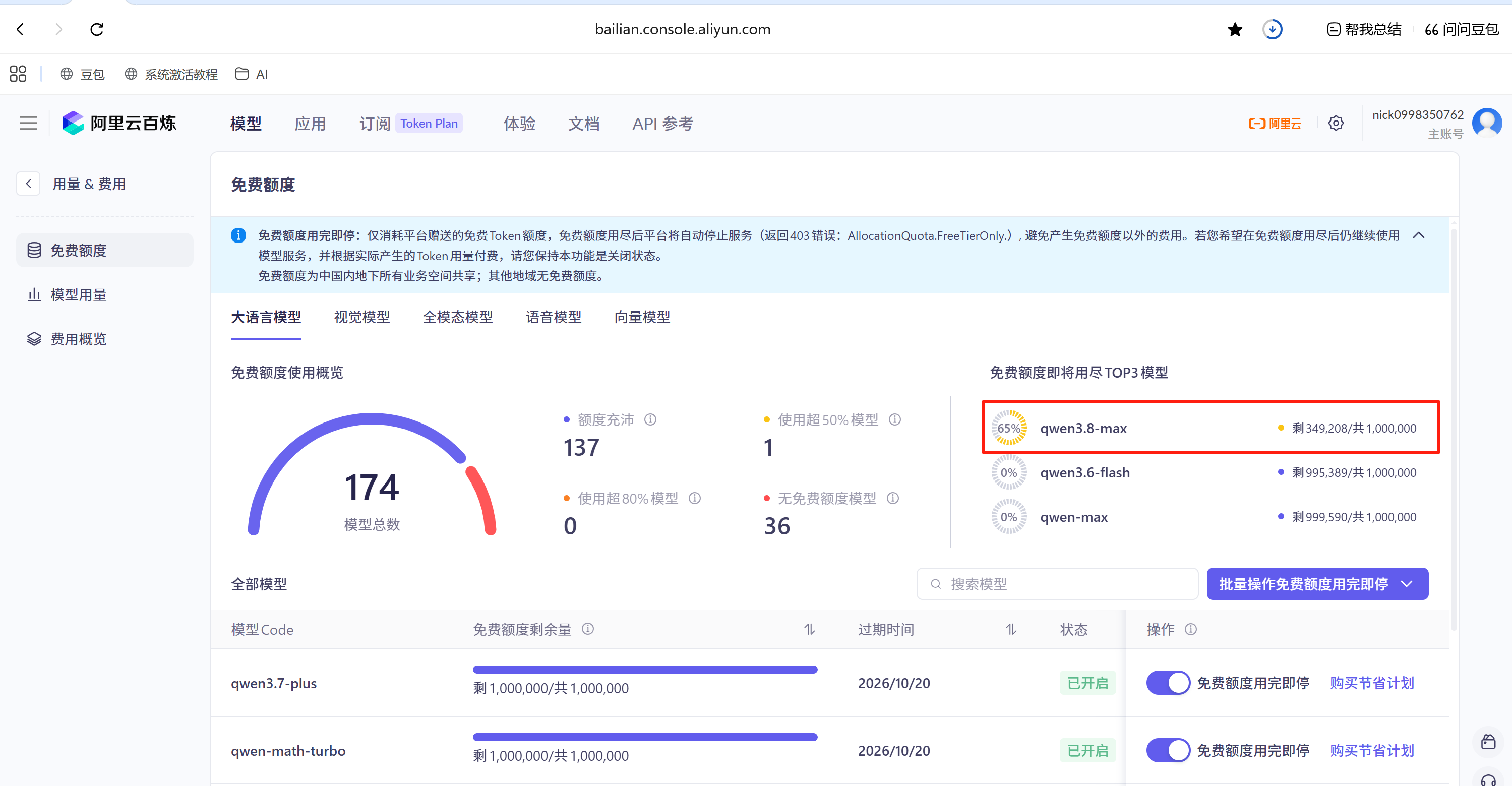Go back with the browser back arrow

coord(21,29)
